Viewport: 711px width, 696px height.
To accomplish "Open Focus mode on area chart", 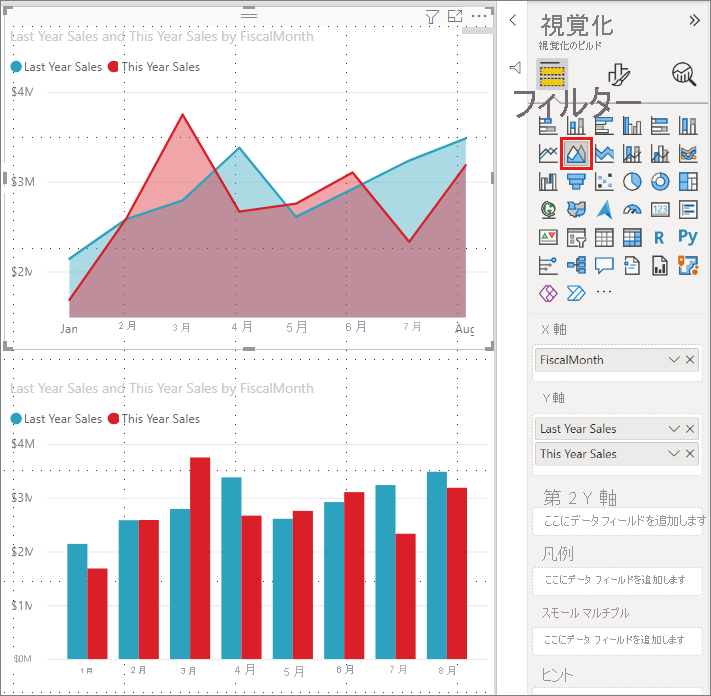I will 455,16.
